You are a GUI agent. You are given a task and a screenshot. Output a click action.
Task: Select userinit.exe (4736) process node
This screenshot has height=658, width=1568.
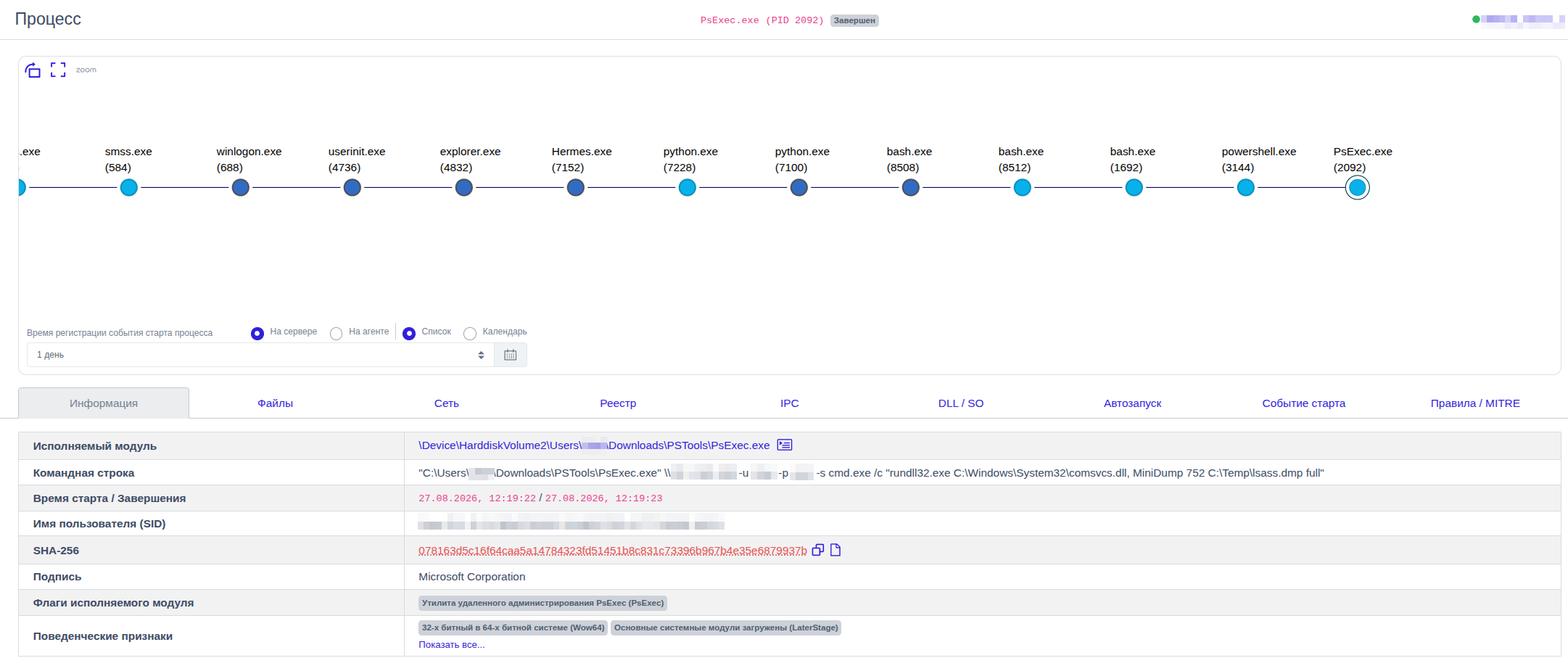coord(352,188)
